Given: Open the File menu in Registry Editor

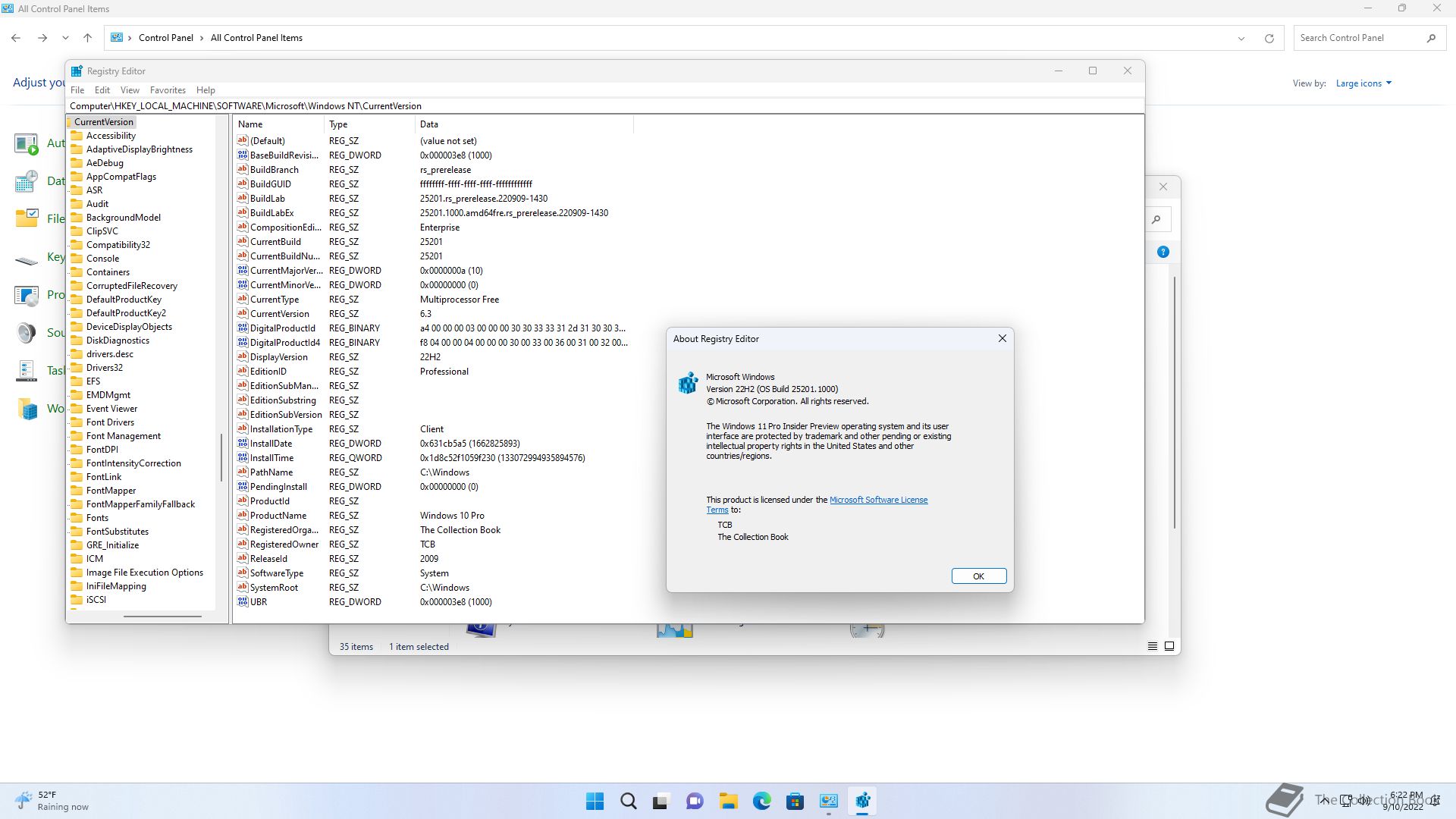Looking at the screenshot, I should [x=77, y=90].
